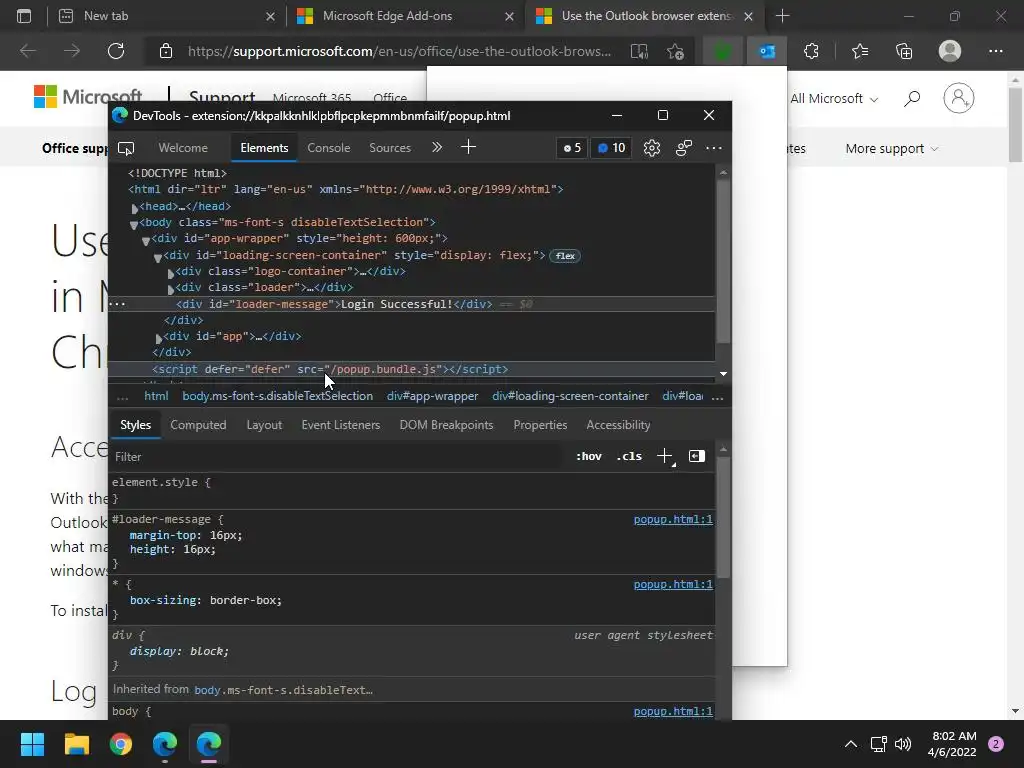The width and height of the screenshot is (1024, 768).
Task: Click the Outlook extension icon in Edge toolbar
Action: (x=767, y=51)
